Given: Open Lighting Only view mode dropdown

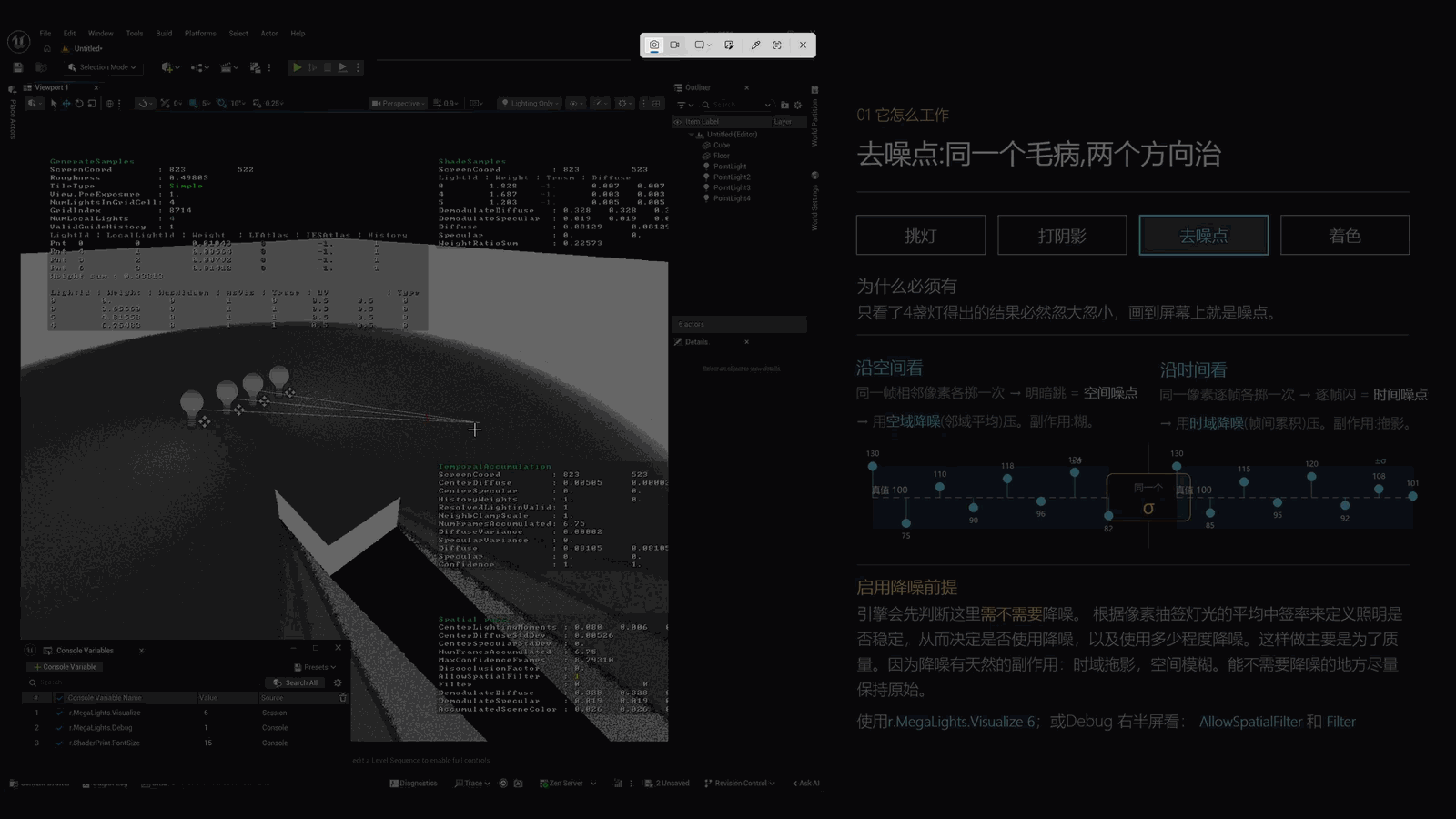Looking at the screenshot, I should (x=531, y=104).
